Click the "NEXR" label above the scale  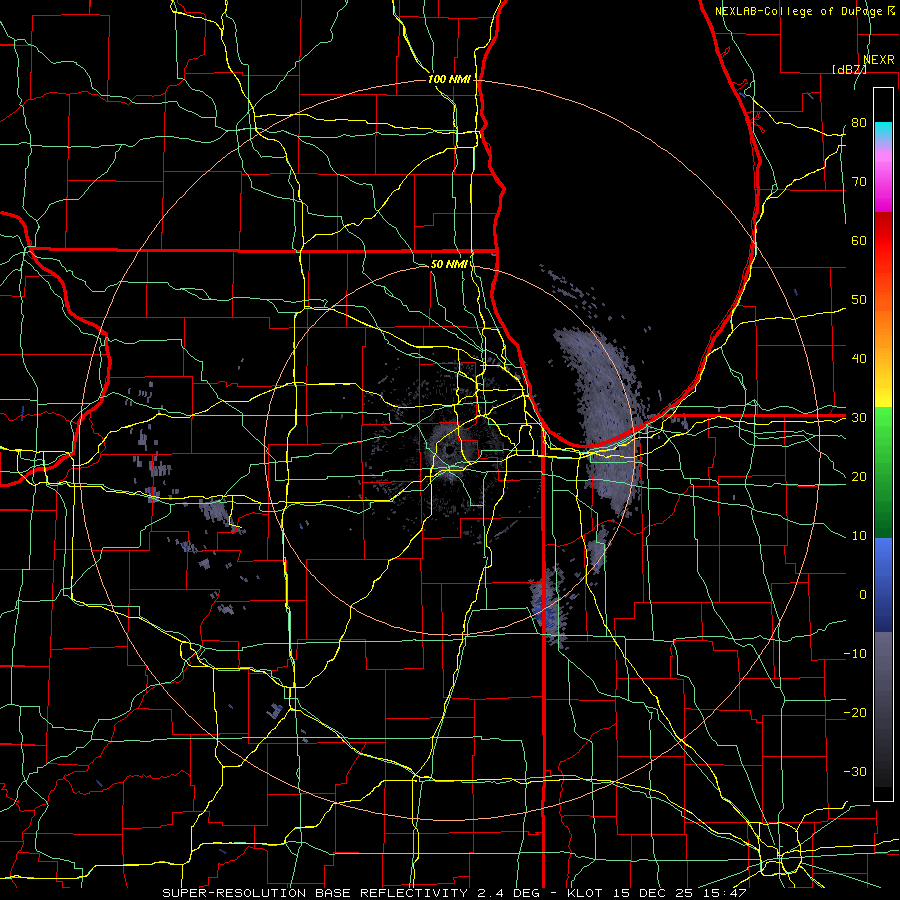(x=878, y=60)
